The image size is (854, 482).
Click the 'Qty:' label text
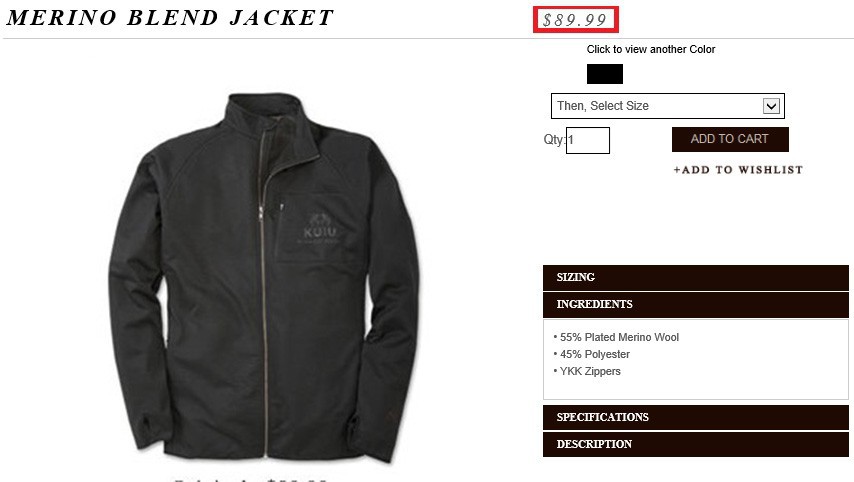[x=554, y=139]
